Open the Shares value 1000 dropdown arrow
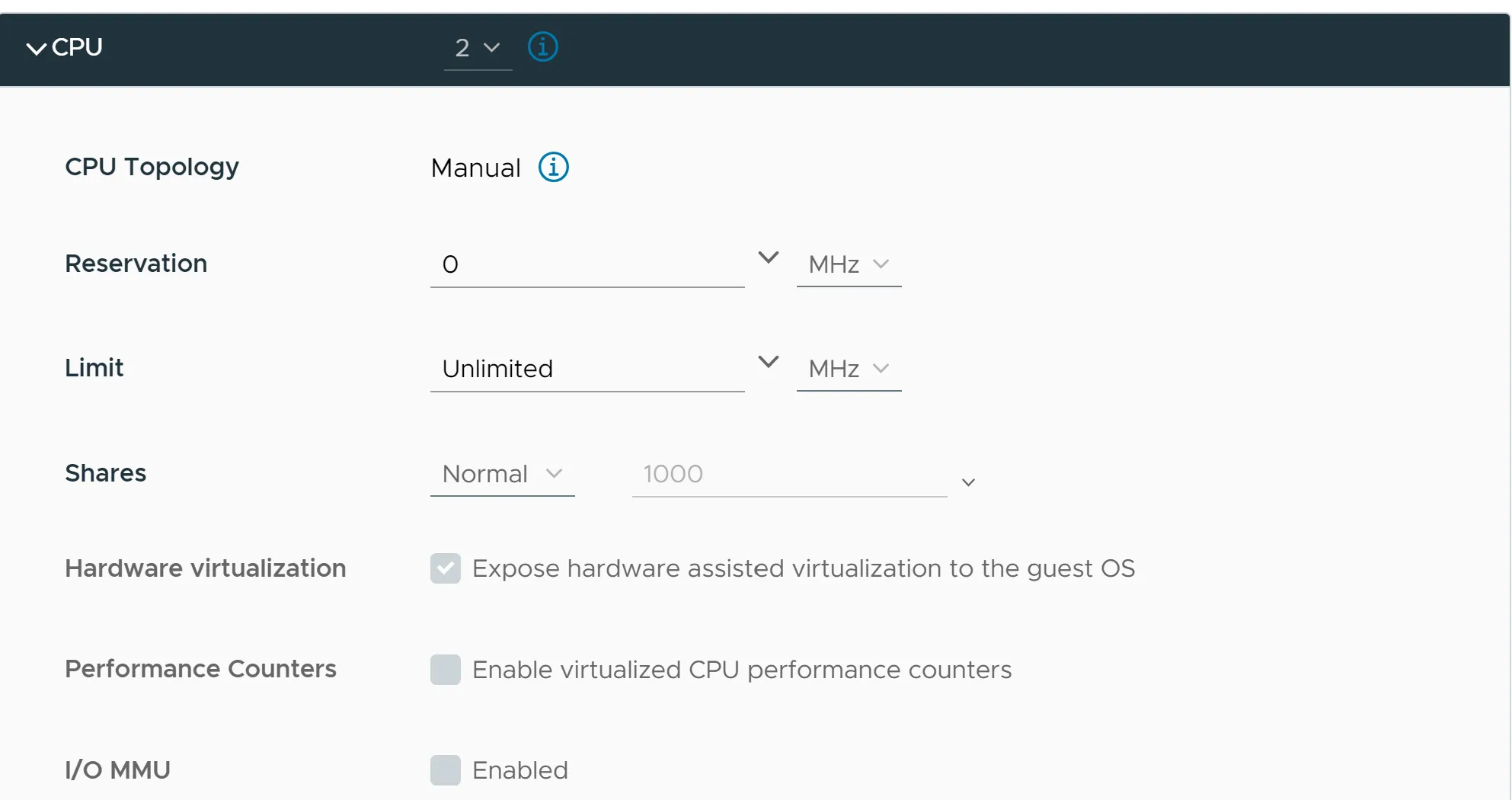Image resolution: width=1512 pixels, height=800 pixels. coord(968,482)
